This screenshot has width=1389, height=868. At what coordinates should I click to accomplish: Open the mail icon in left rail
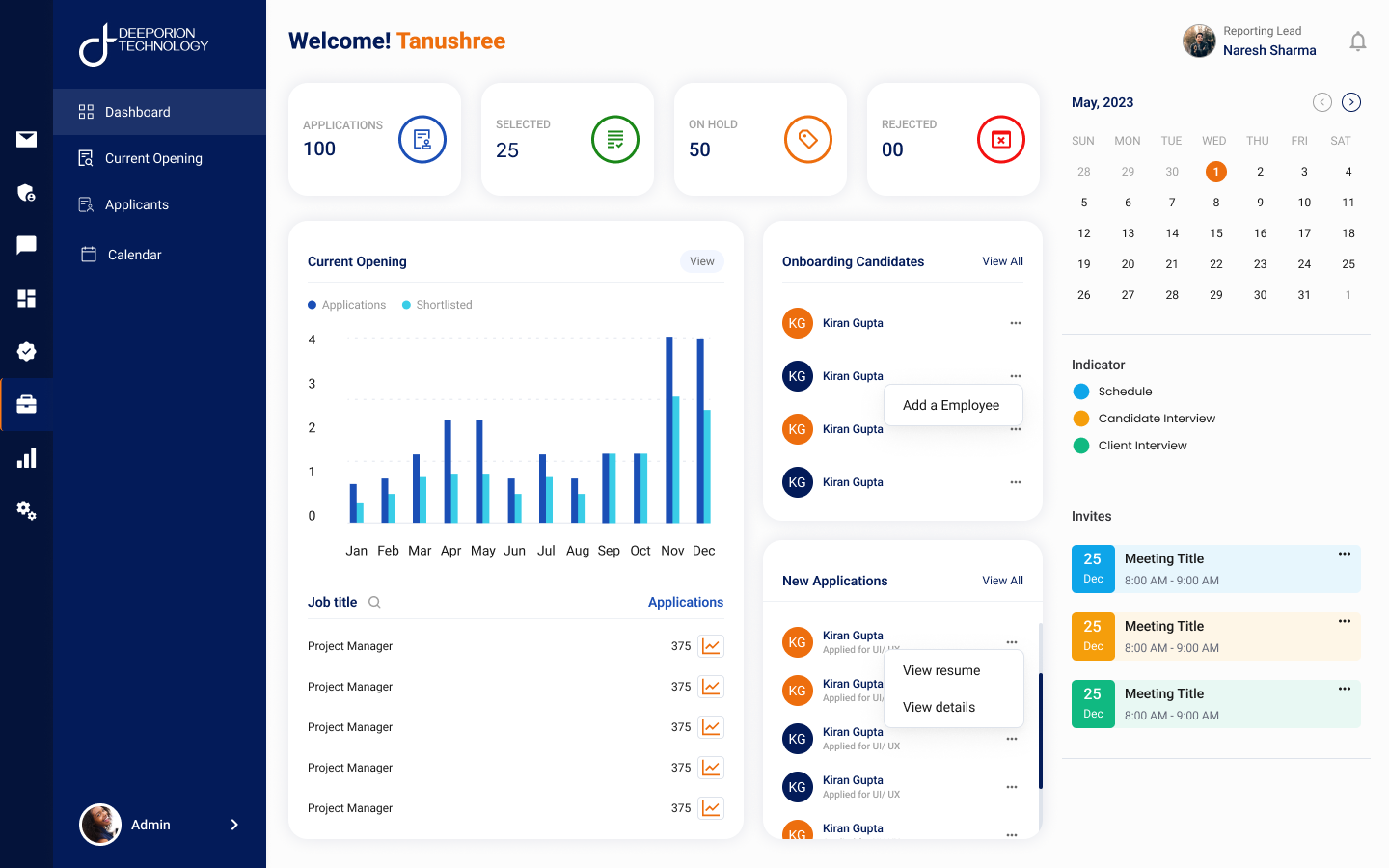pos(27,139)
